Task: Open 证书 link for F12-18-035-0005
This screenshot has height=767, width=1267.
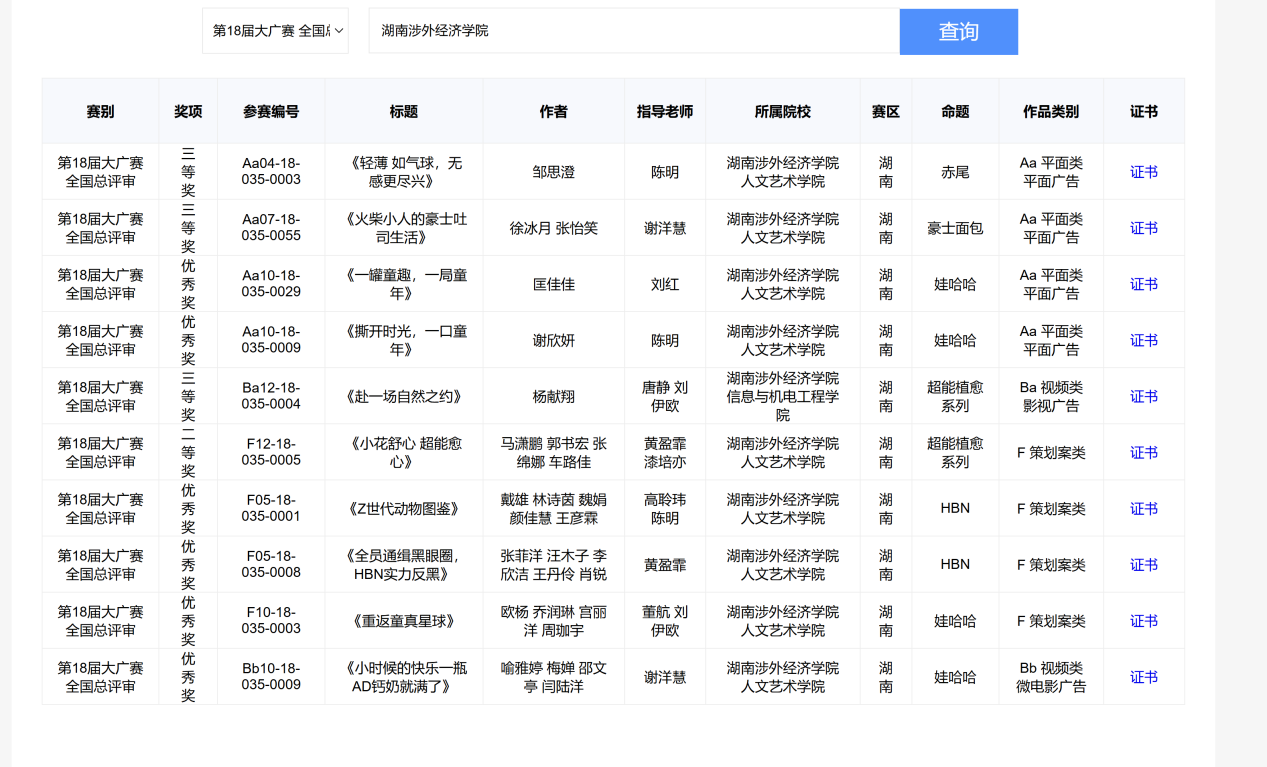Action: [x=1144, y=452]
